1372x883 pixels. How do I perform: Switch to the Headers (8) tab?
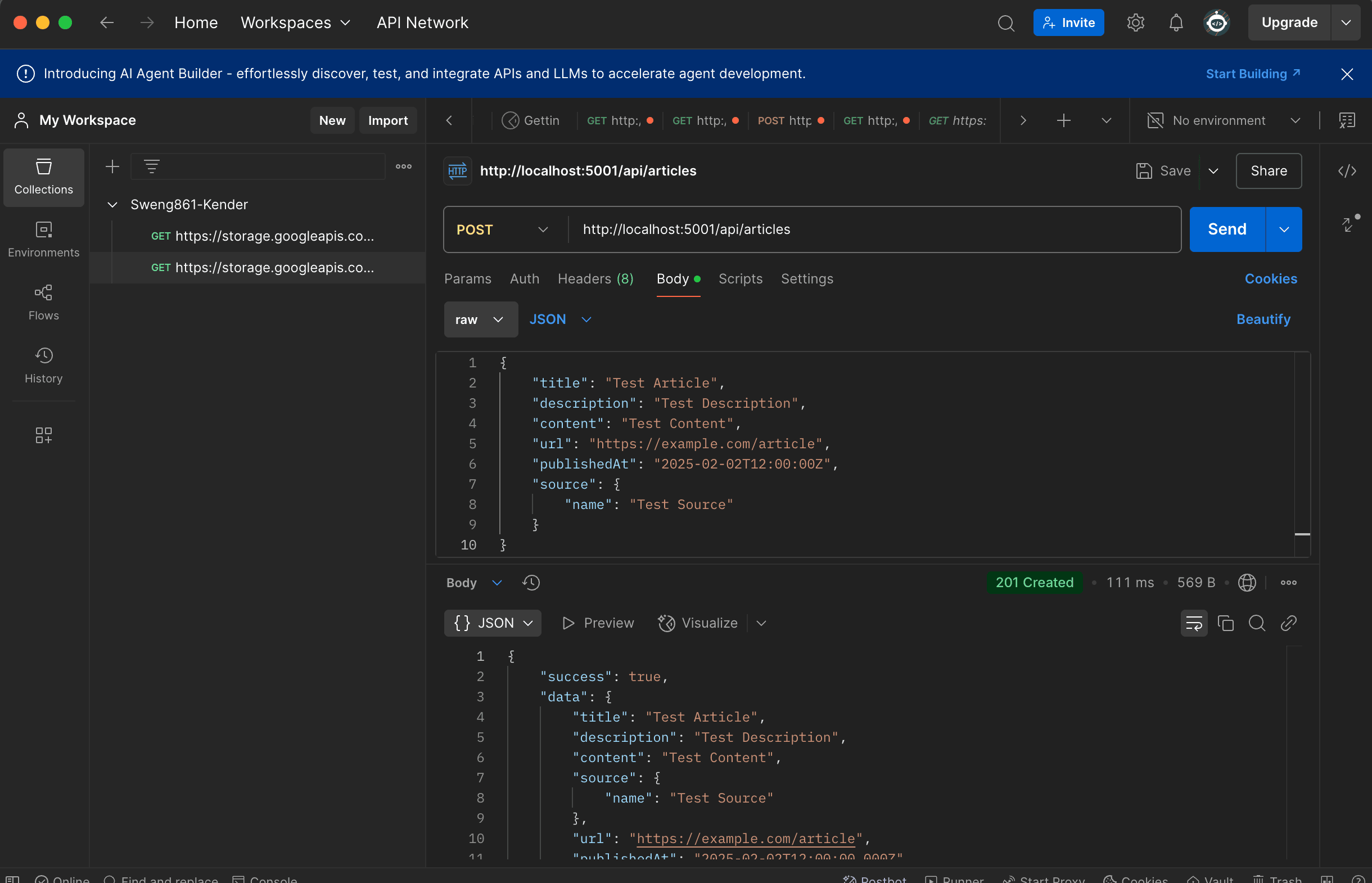[x=595, y=278]
